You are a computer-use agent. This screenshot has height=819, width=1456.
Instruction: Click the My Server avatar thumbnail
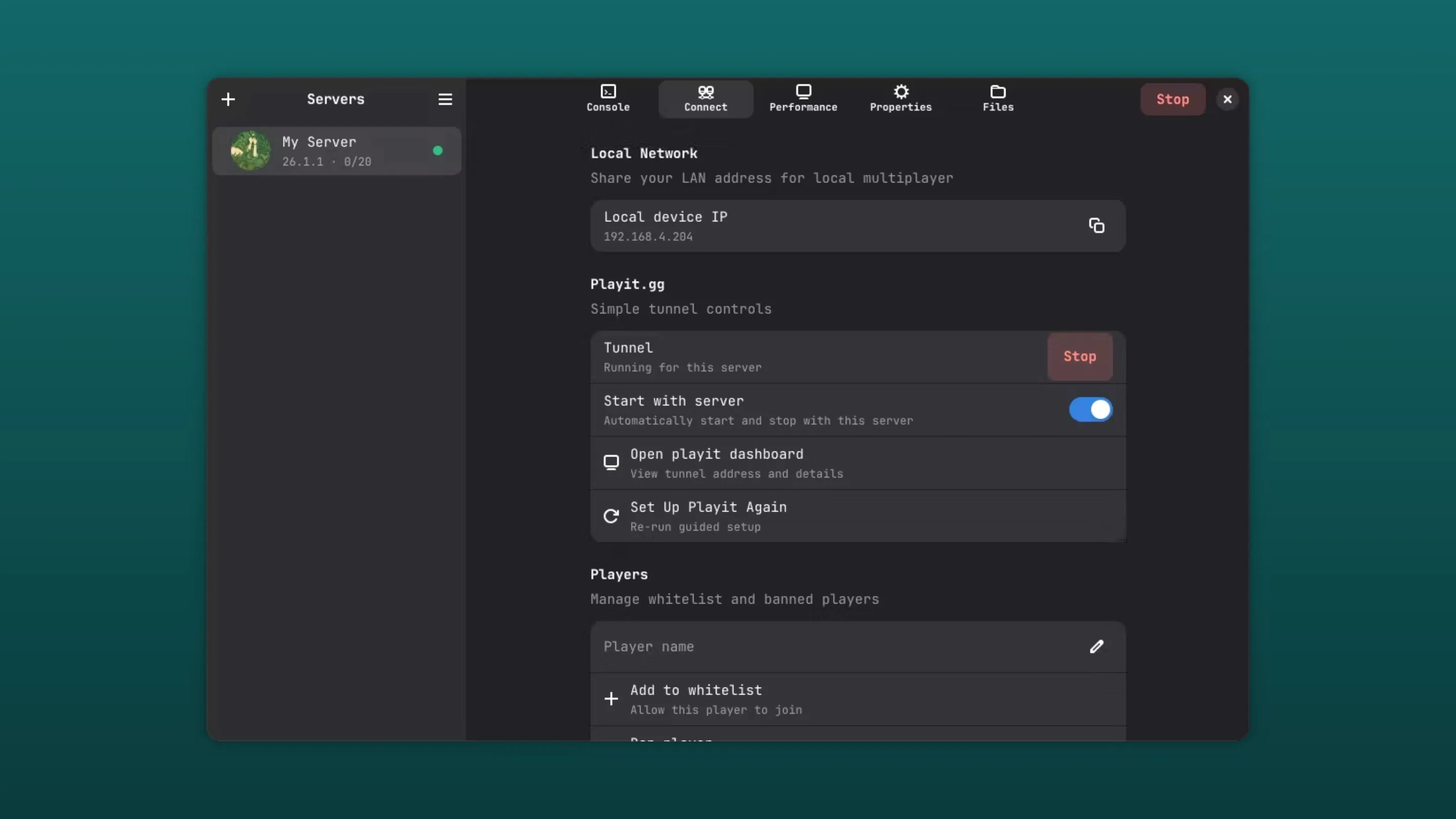tap(250, 151)
